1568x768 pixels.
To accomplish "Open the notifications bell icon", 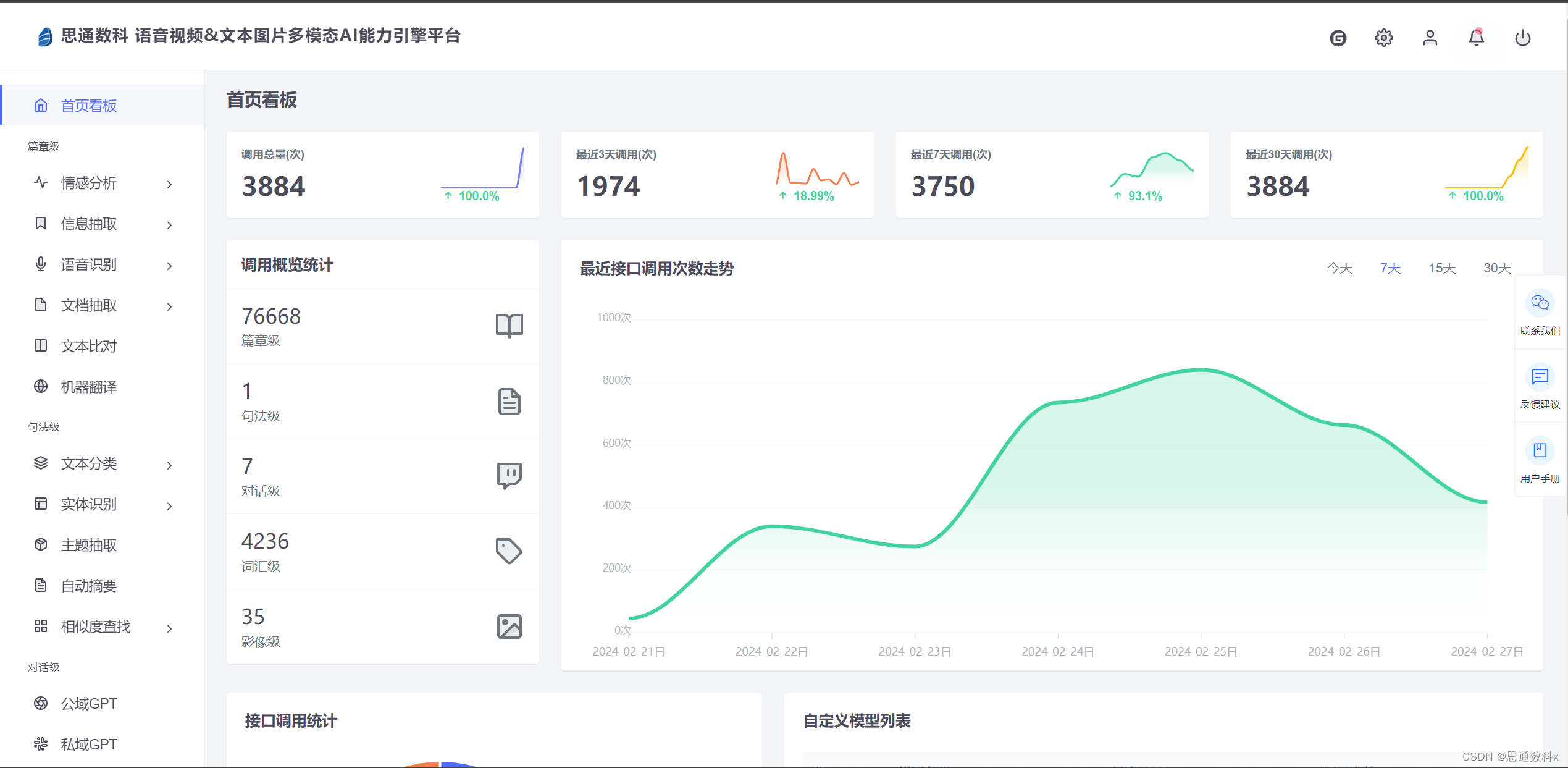I will pyautogui.click(x=1476, y=38).
